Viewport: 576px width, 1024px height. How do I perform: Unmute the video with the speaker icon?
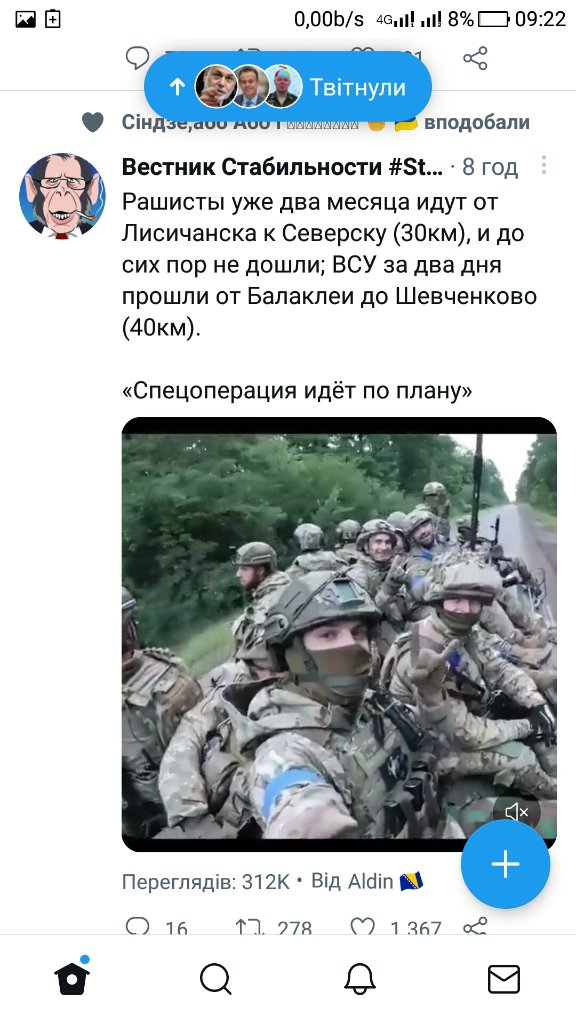pos(517,812)
